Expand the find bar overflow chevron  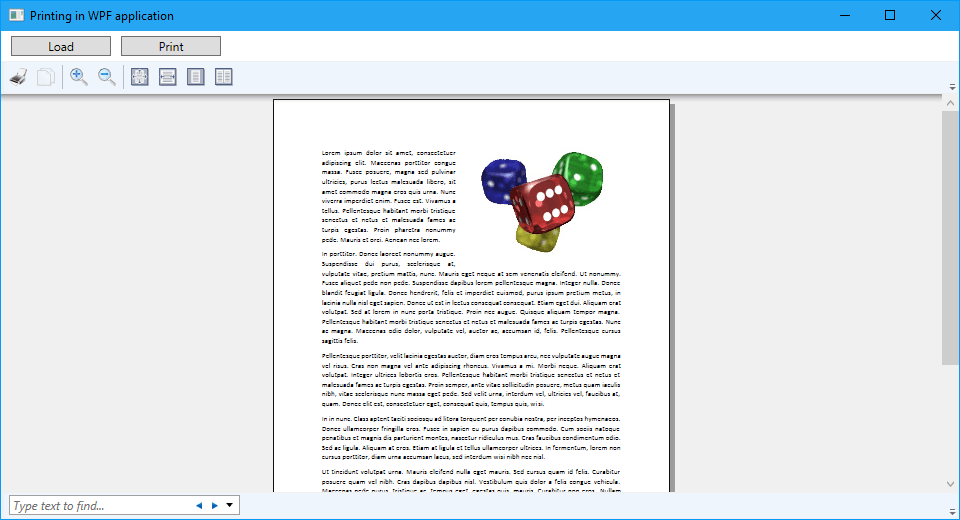click(x=951, y=508)
